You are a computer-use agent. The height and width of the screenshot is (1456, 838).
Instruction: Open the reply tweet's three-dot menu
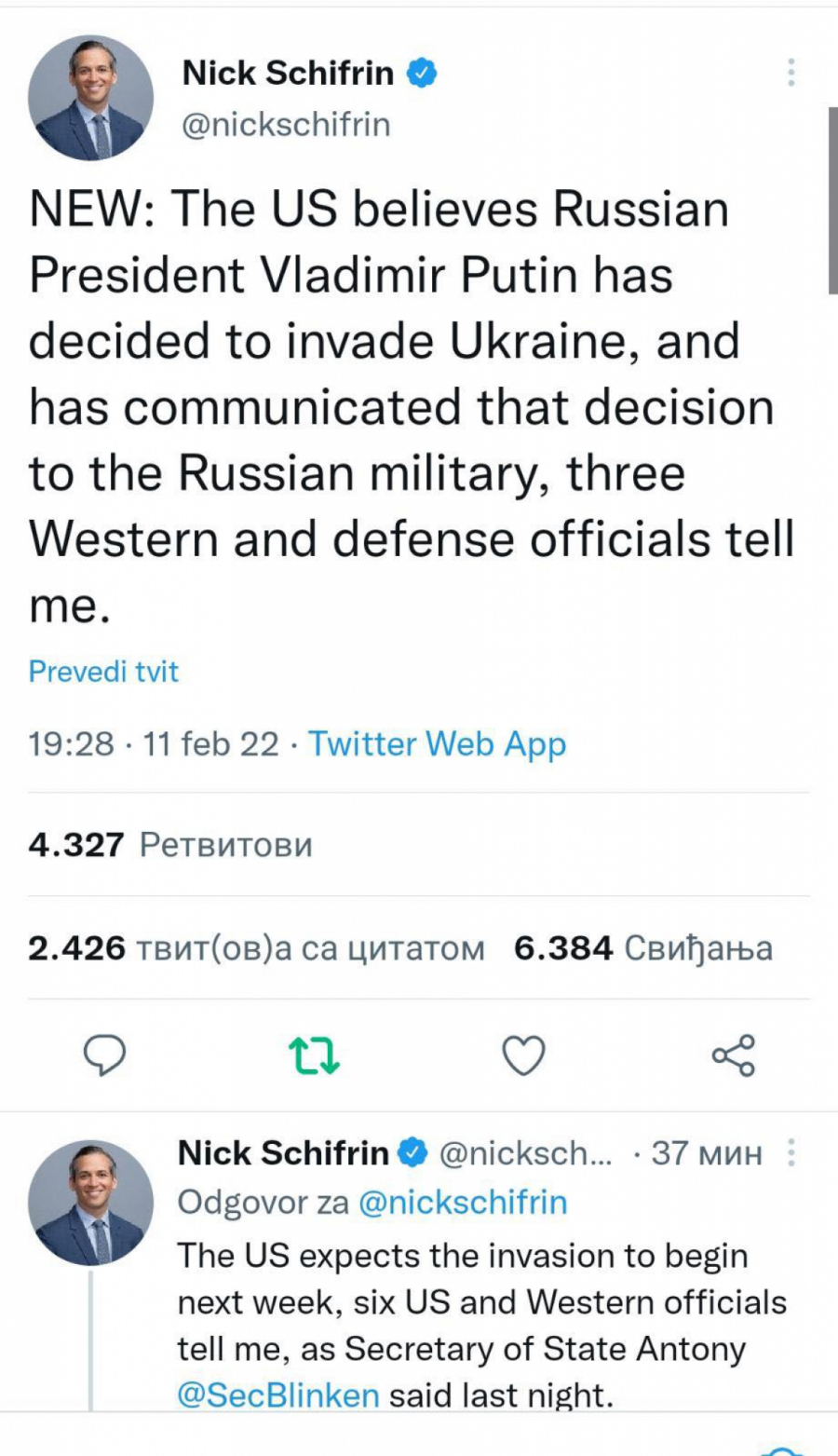[x=791, y=1153]
